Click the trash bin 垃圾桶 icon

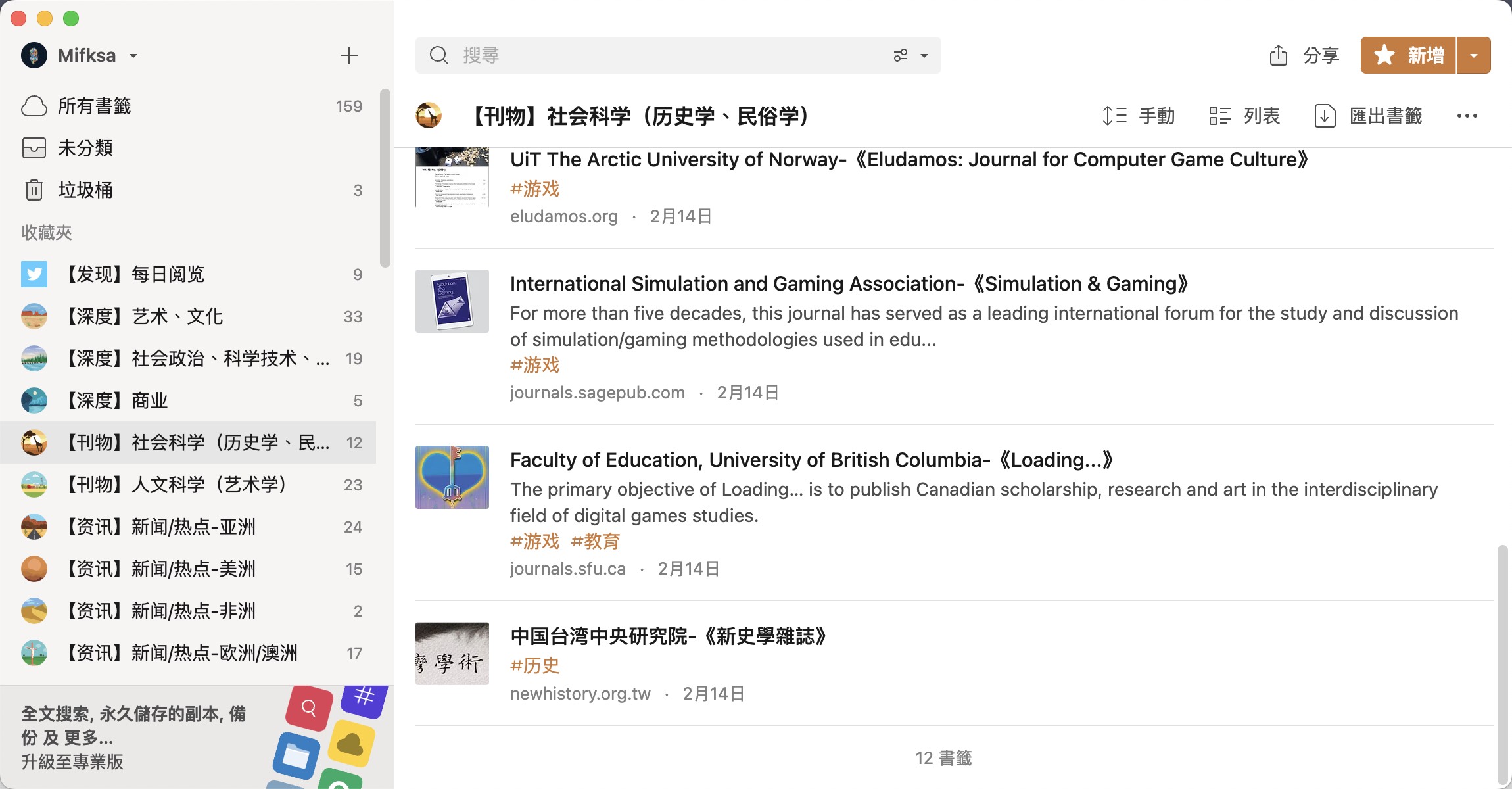tap(34, 191)
